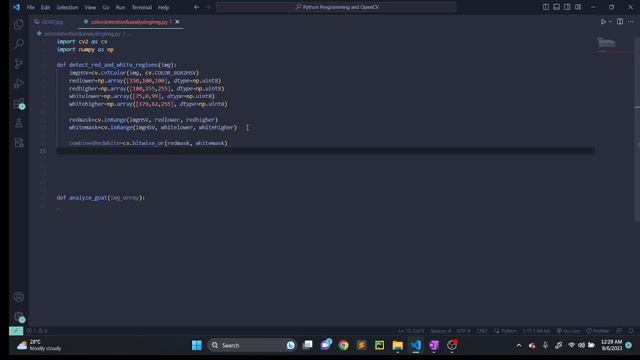Click the remote window indicator in status bar
Image resolution: width=640 pixels, height=360 pixels.
[16, 331]
